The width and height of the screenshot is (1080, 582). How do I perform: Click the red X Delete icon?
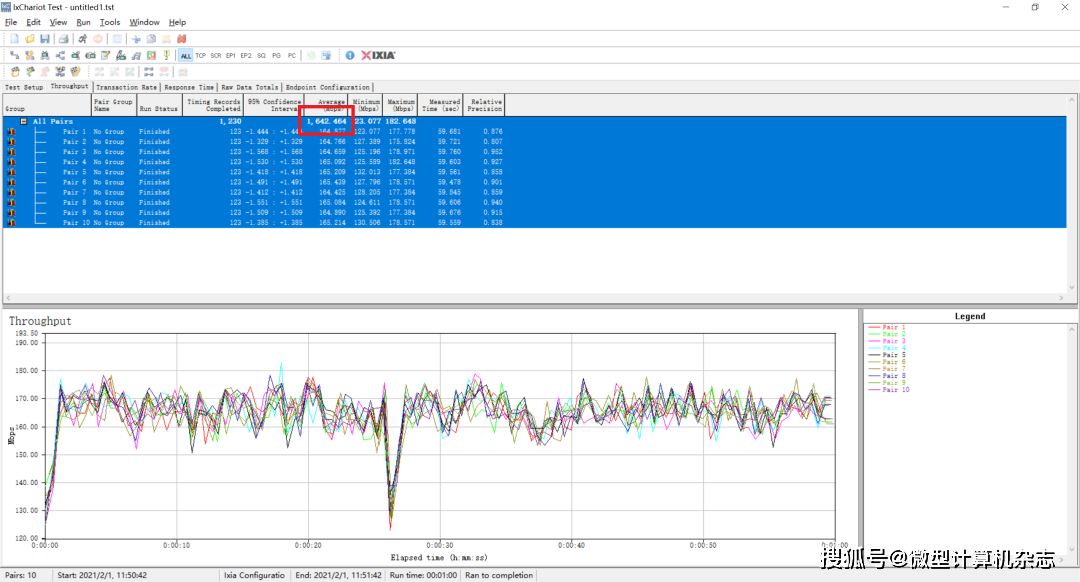click(x=182, y=39)
